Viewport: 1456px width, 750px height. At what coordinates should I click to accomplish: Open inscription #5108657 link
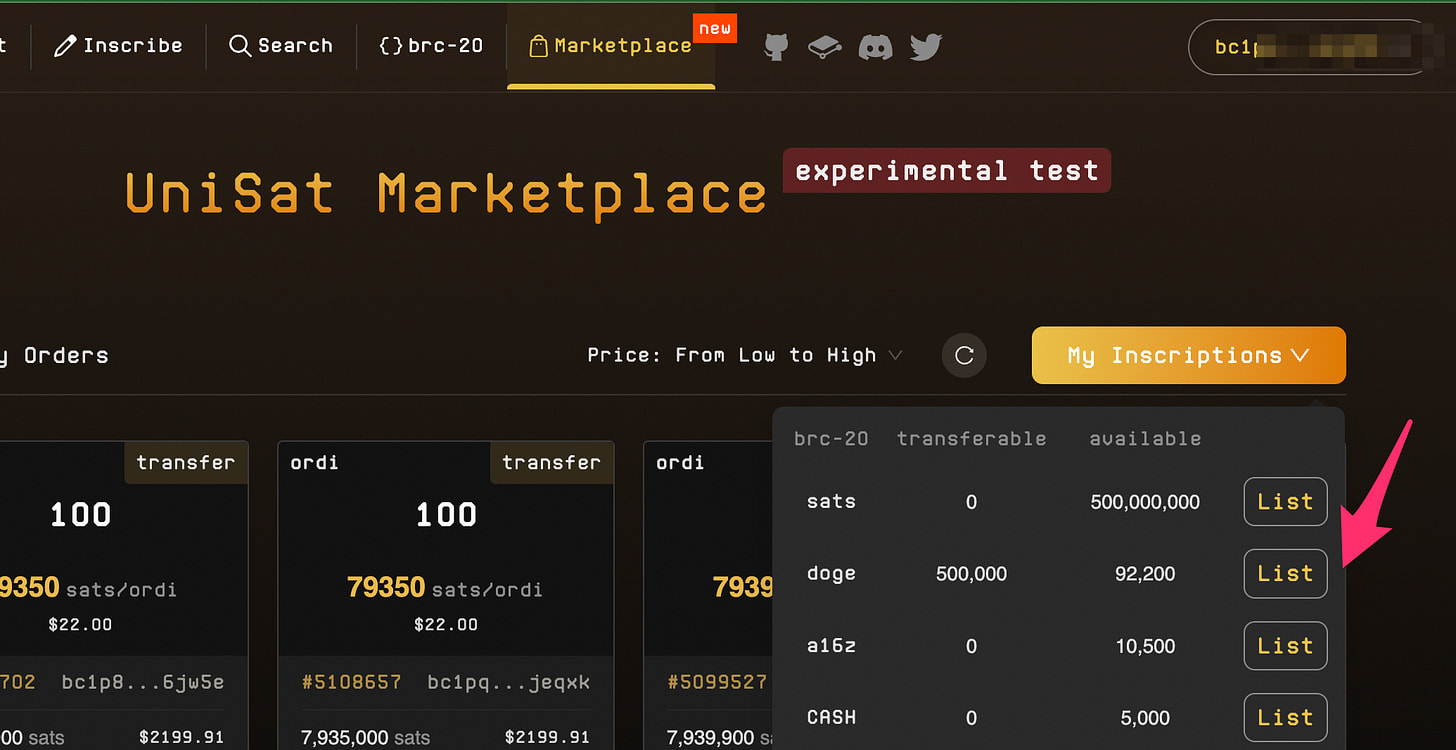tap(352, 682)
